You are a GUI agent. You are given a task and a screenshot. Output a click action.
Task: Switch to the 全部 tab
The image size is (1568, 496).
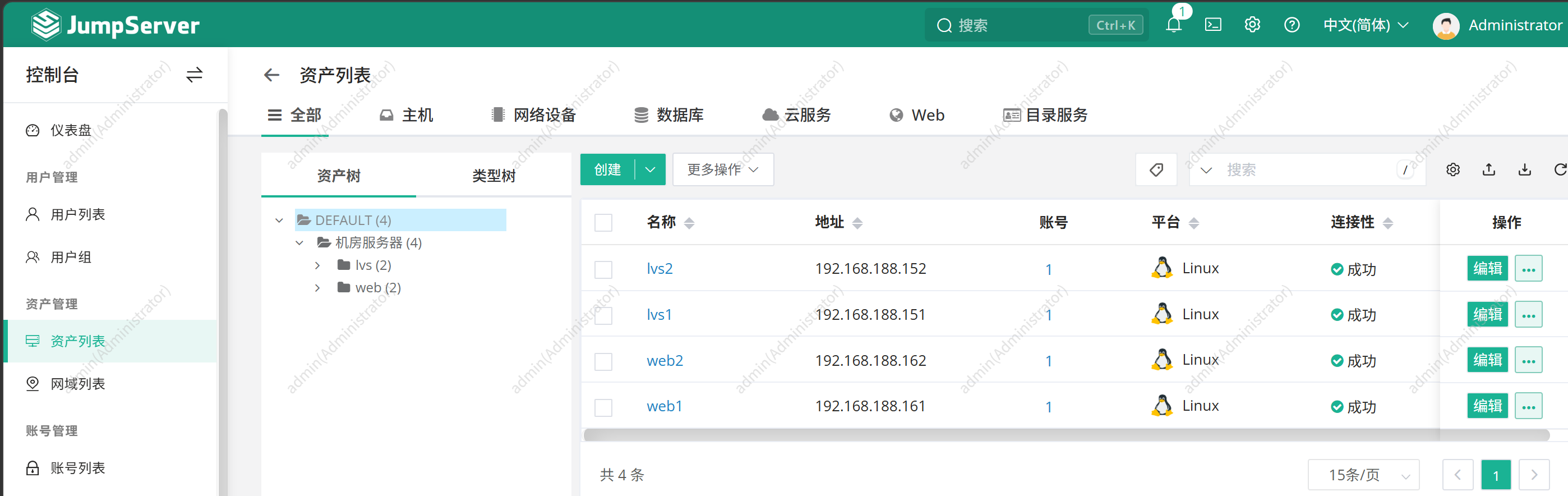[294, 114]
